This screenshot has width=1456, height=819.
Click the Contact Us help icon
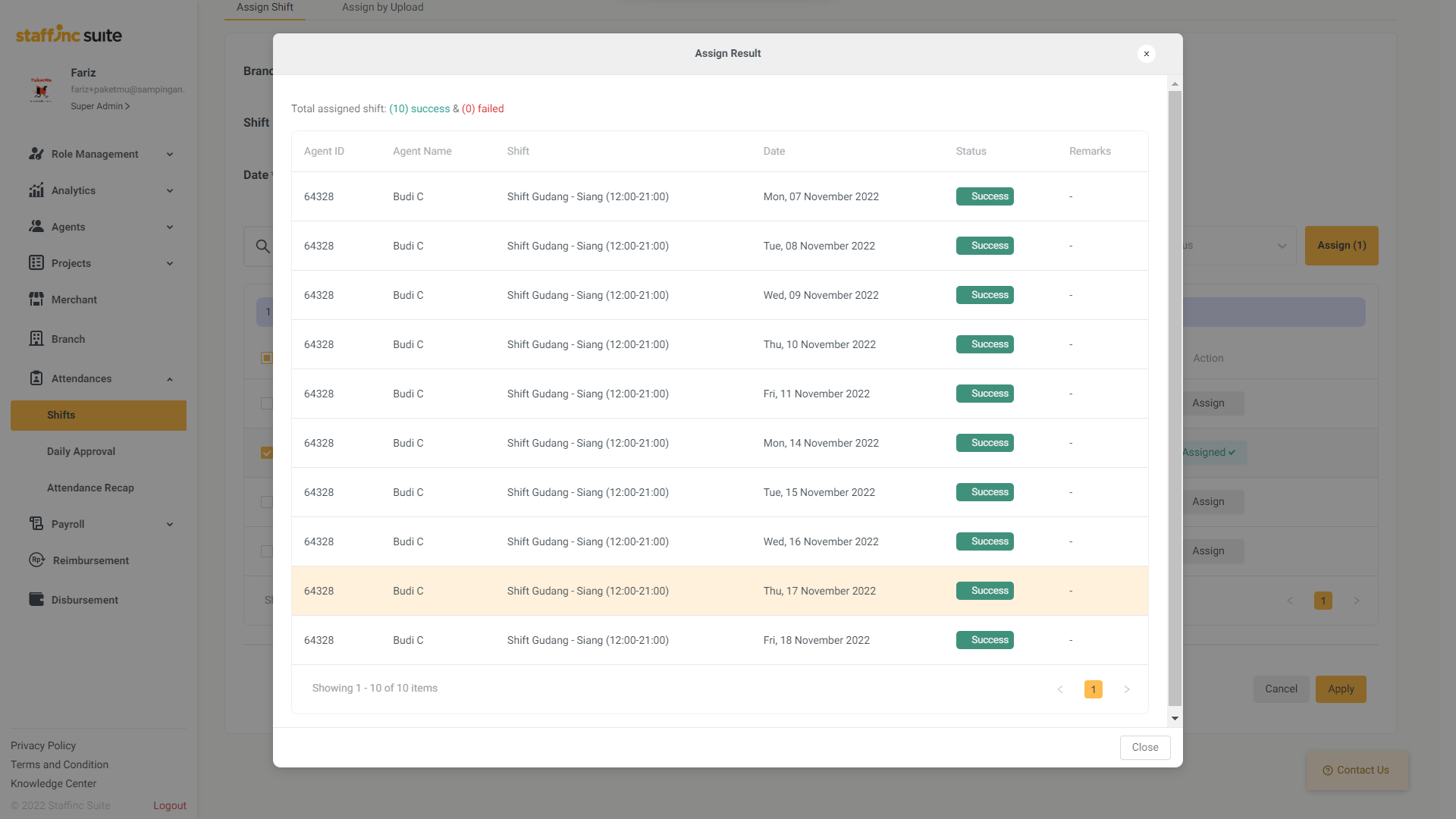point(1327,770)
